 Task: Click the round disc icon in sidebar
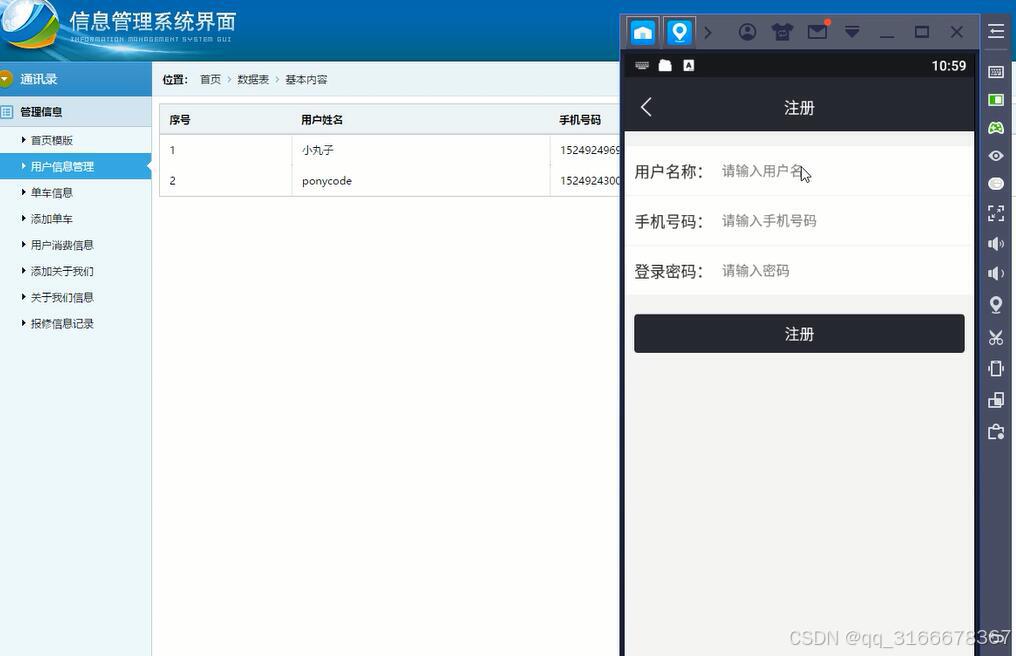pos(996,184)
